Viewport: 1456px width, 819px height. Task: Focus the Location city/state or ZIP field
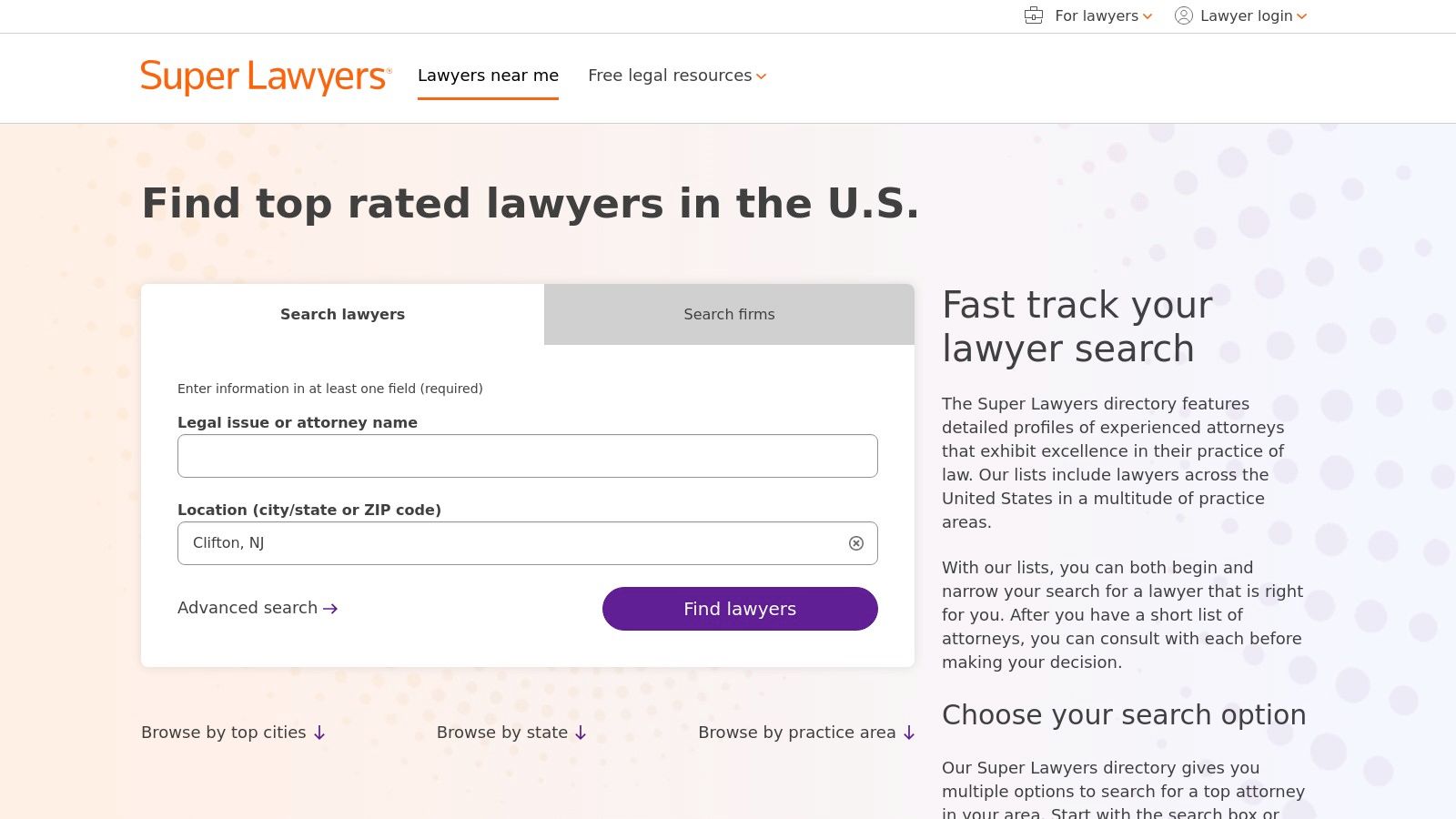point(510,543)
